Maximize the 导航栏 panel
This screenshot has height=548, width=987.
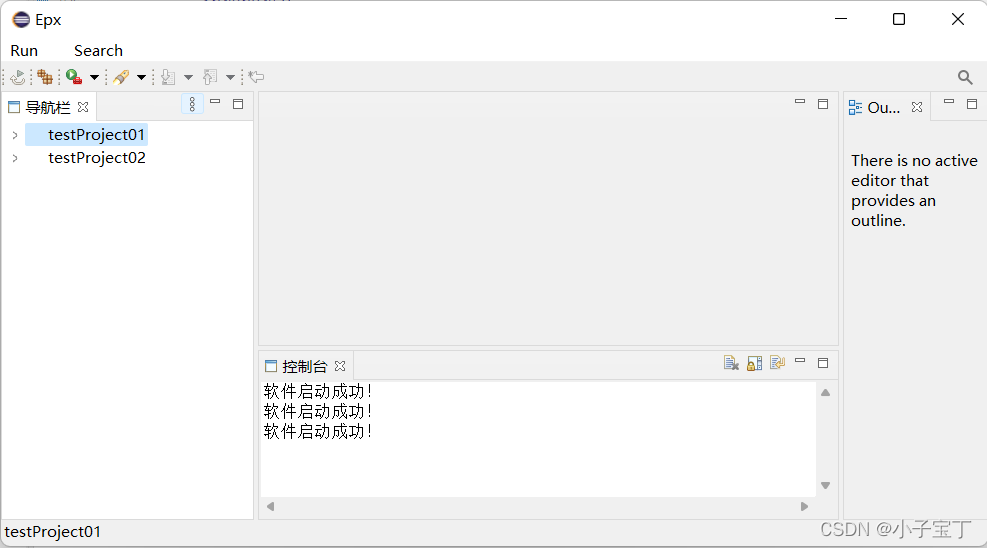click(238, 104)
